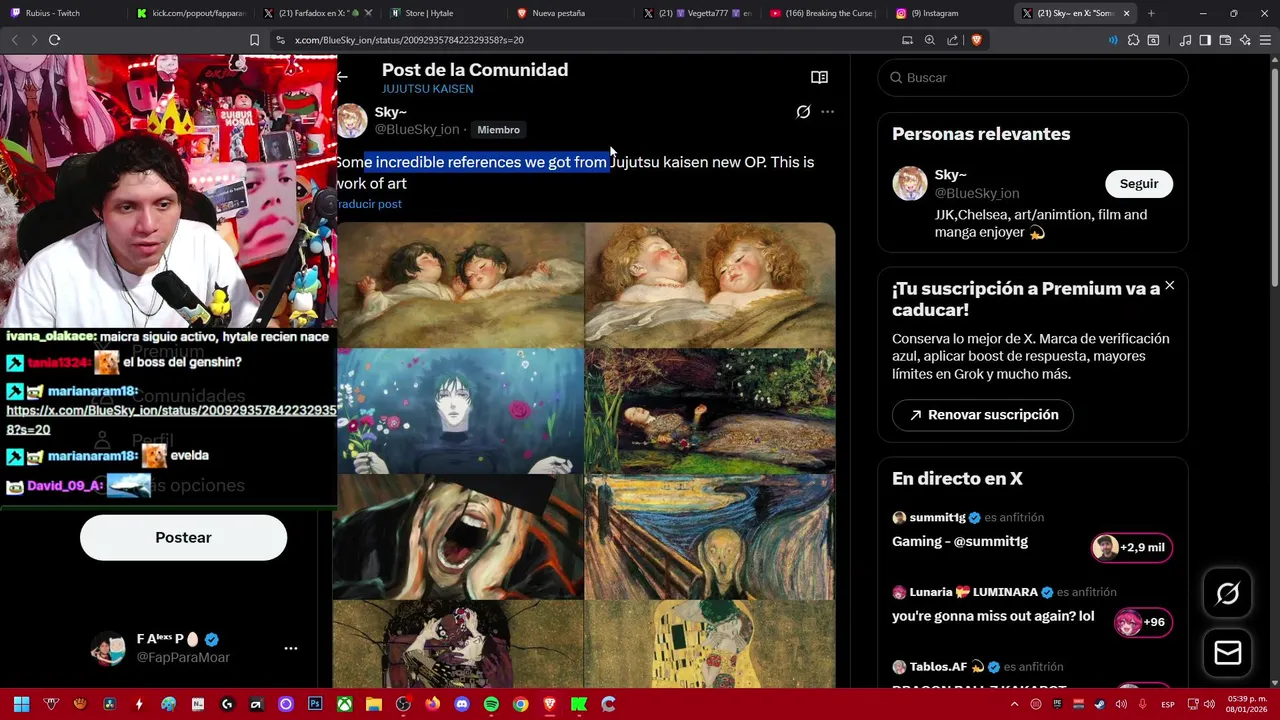Open the green-haired character underwater image
This screenshot has height=720, width=1280.
point(459,411)
